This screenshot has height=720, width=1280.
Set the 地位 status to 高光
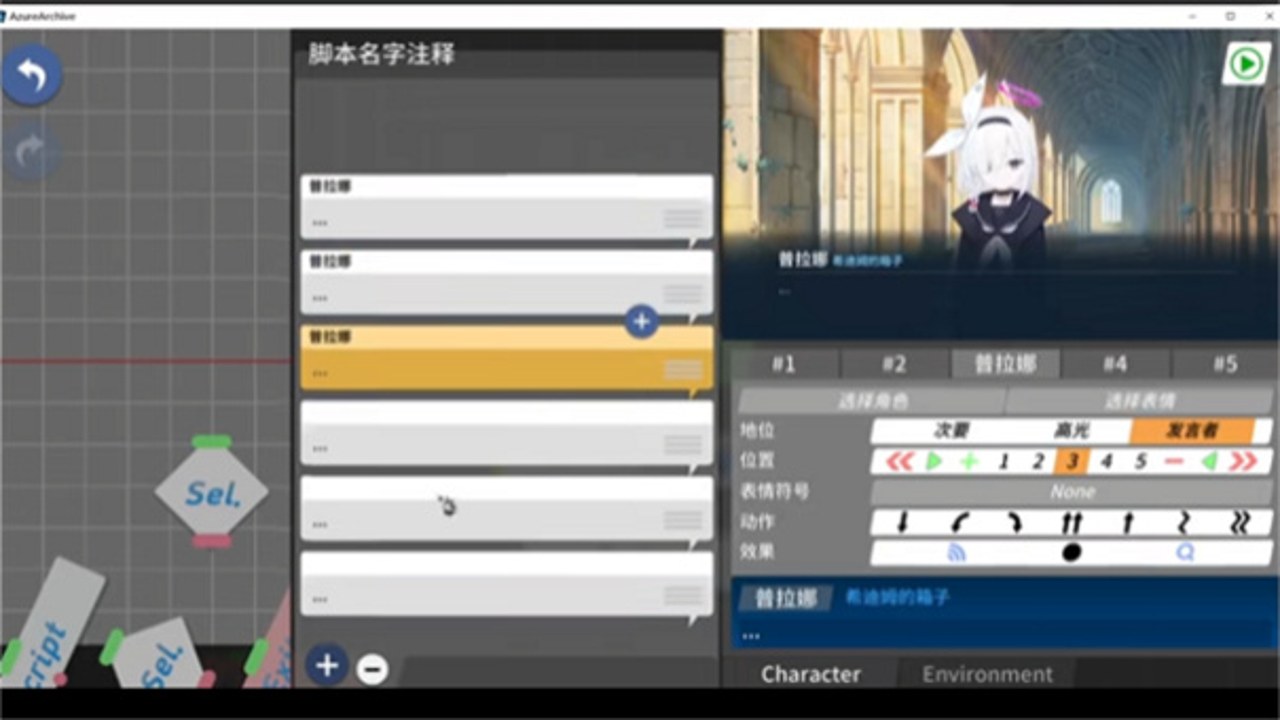pos(1071,431)
